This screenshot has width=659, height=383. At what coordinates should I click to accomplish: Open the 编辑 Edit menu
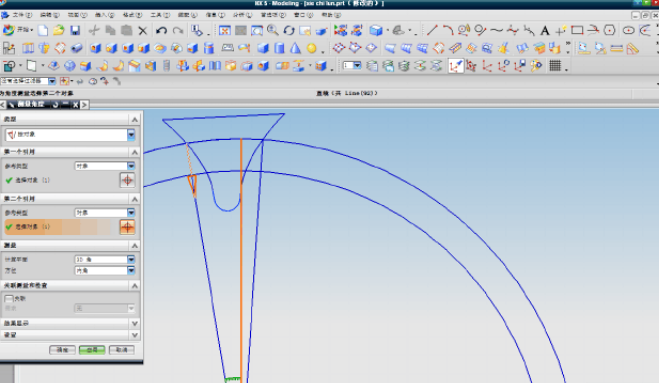[x=50, y=15]
